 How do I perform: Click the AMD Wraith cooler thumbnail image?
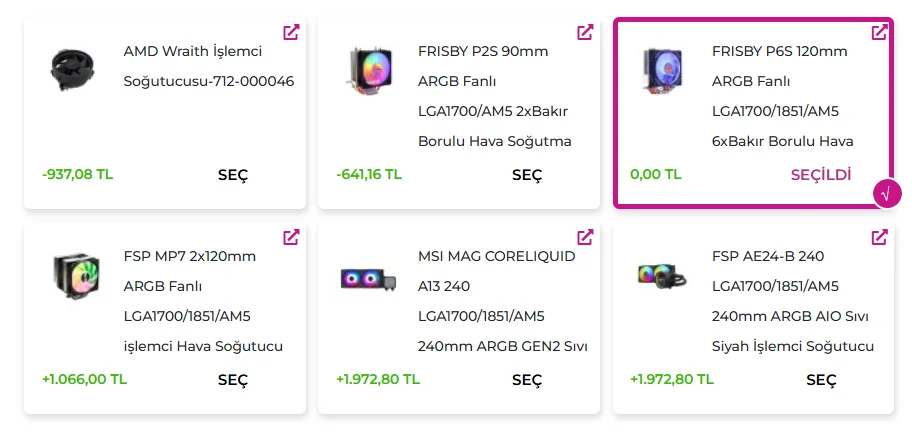pyautogui.click(x=72, y=70)
